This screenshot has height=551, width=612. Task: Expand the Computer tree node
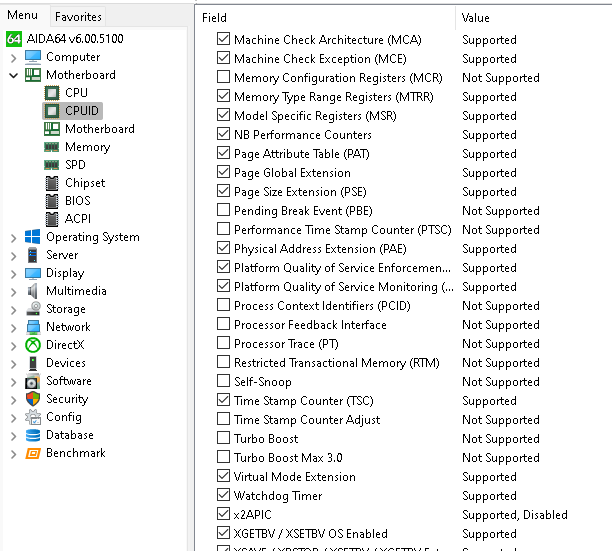(13, 57)
